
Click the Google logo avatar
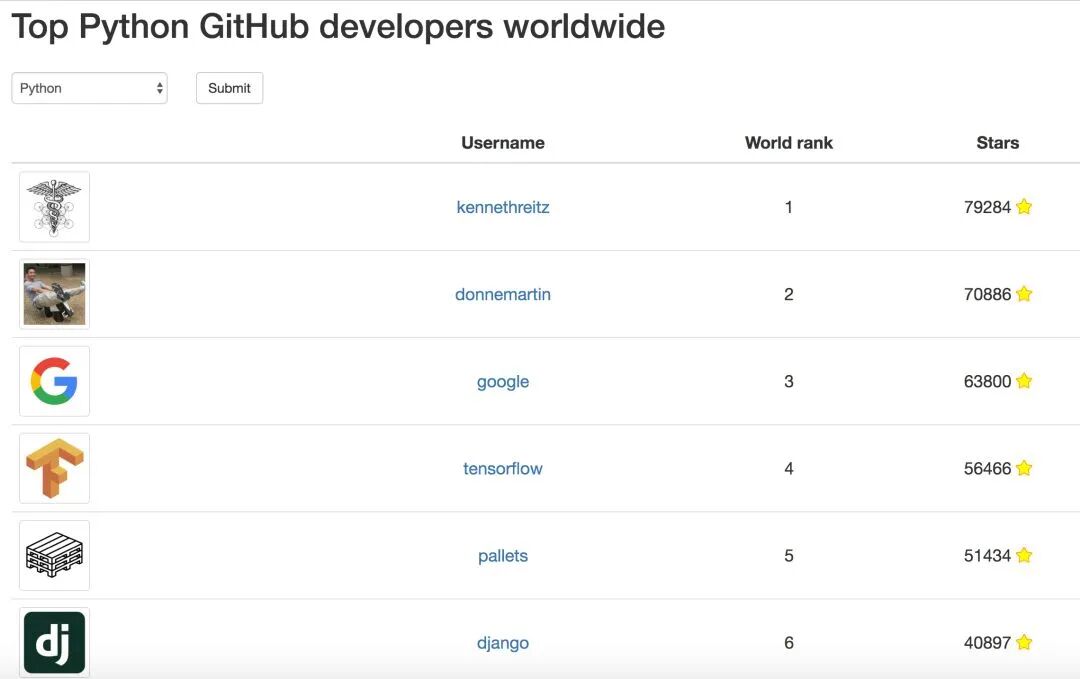[54, 381]
